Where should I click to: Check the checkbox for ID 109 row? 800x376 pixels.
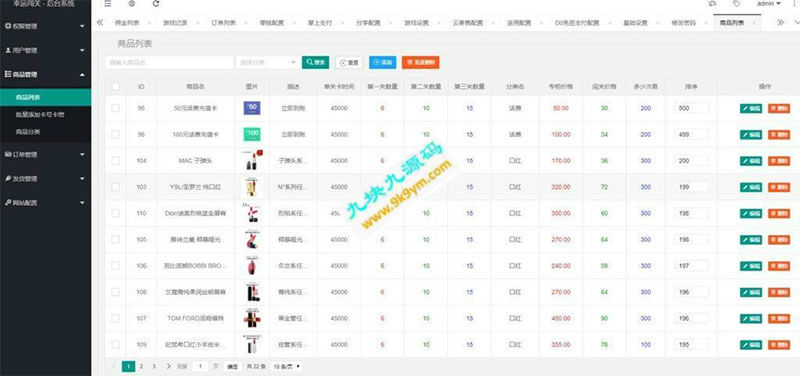tap(115, 345)
